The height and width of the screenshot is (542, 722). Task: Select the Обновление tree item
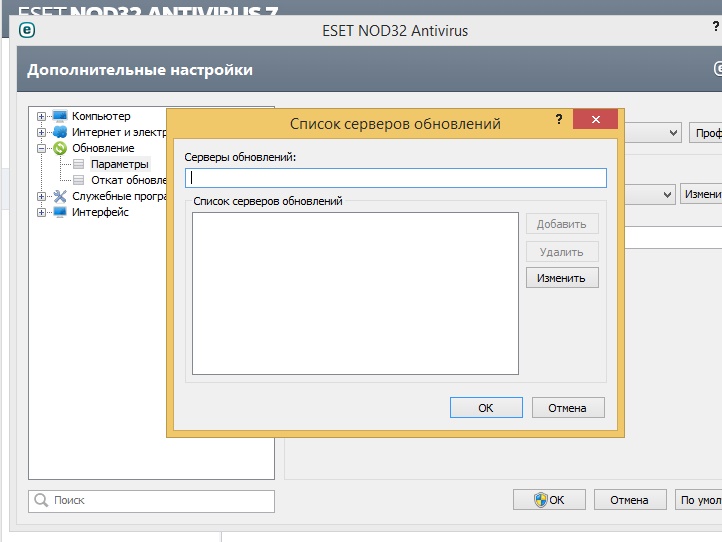[x=103, y=148]
